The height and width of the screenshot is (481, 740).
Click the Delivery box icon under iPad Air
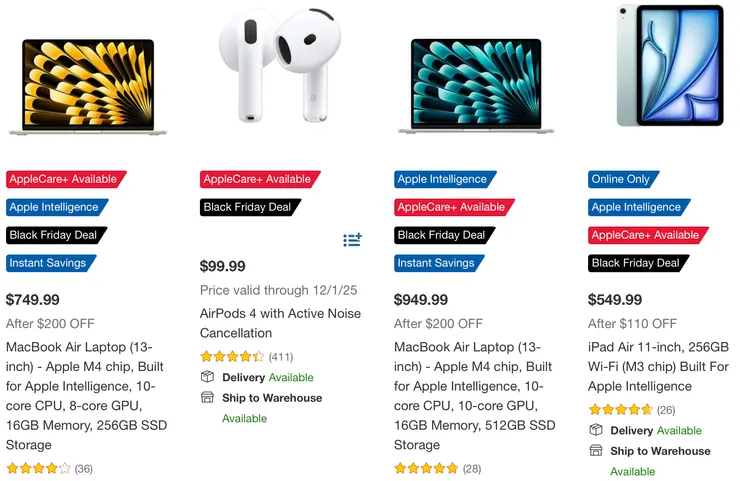point(596,430)
